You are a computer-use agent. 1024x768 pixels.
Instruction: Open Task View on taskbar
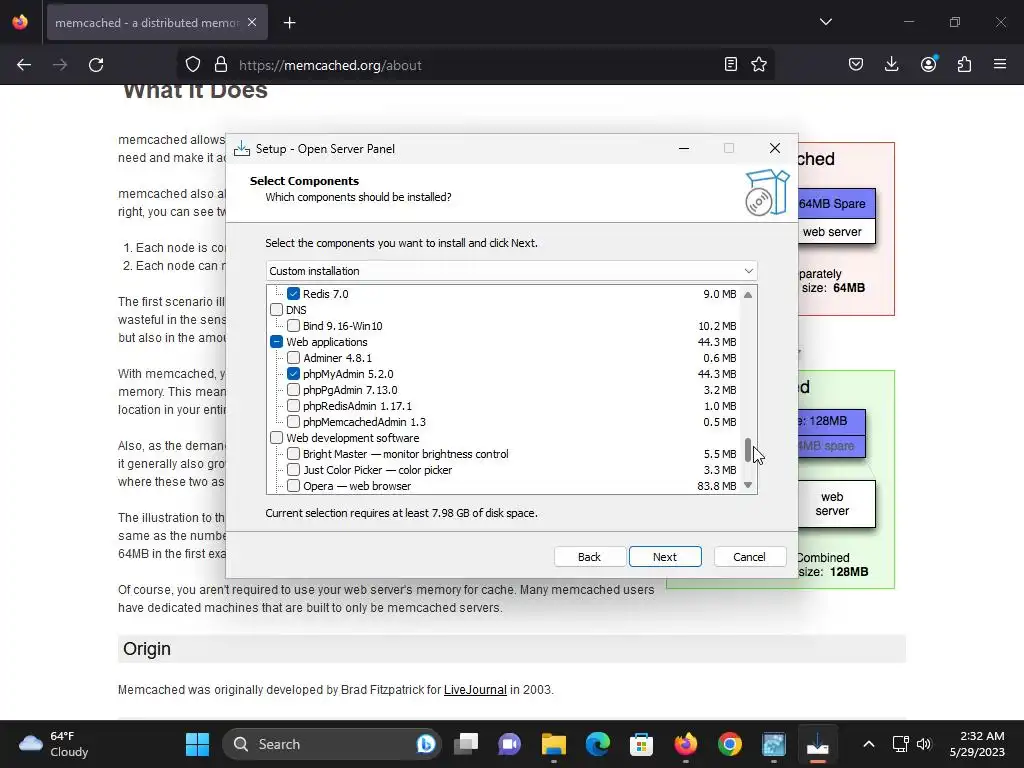pyautogui.click(x=466, y=744)
